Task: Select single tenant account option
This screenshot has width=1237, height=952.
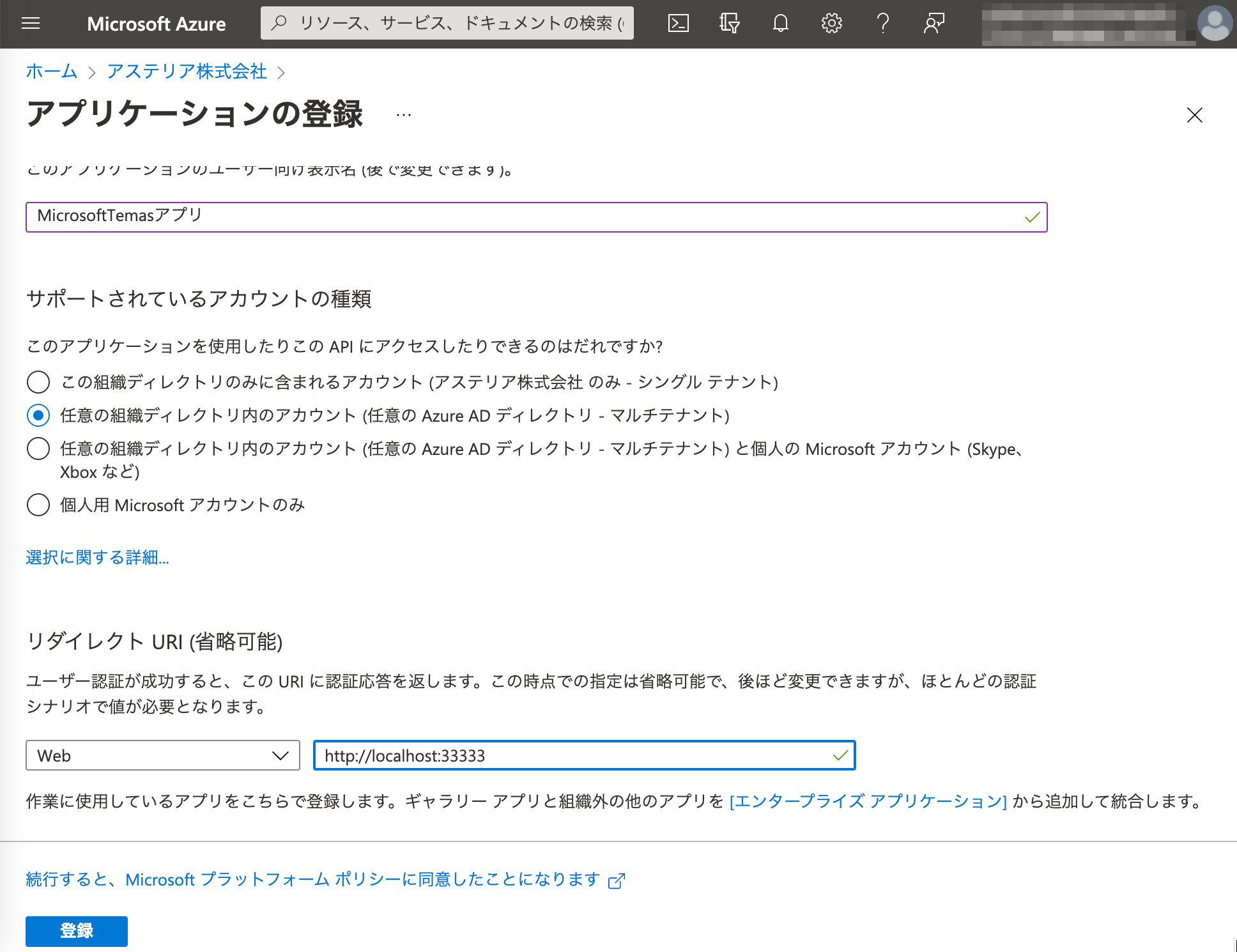Action: (x=38, y=382)
